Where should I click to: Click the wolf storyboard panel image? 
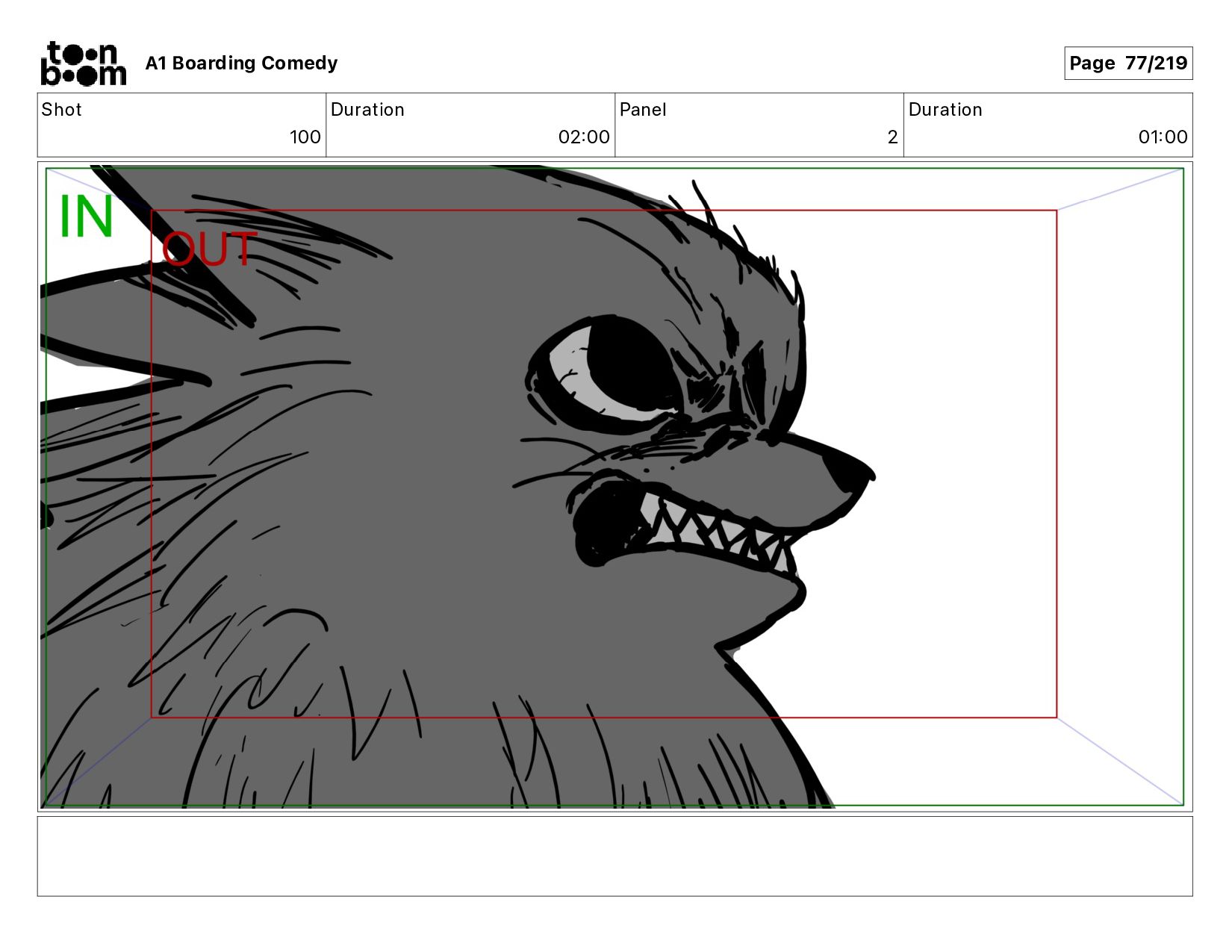pyautogui.click(x=615, y=487)
